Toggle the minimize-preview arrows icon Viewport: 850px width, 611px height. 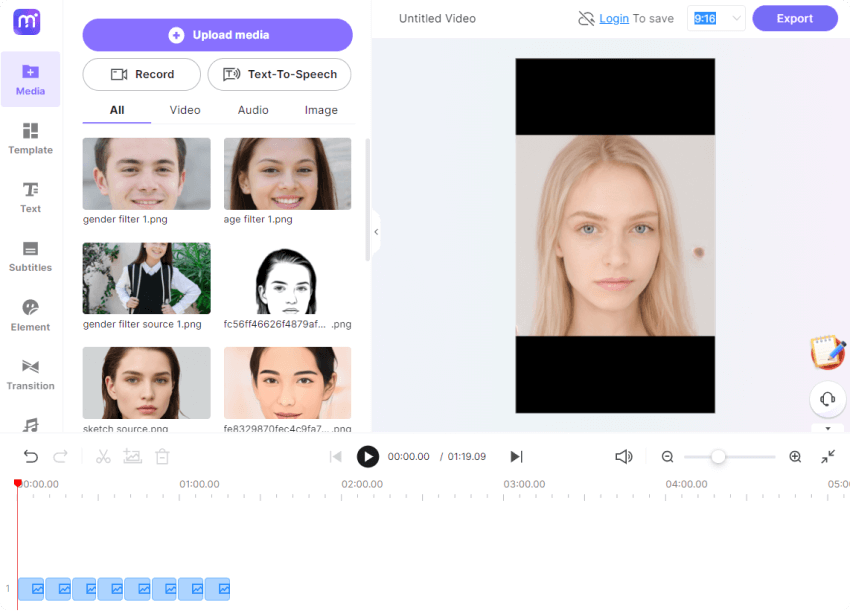coord(828,457)
